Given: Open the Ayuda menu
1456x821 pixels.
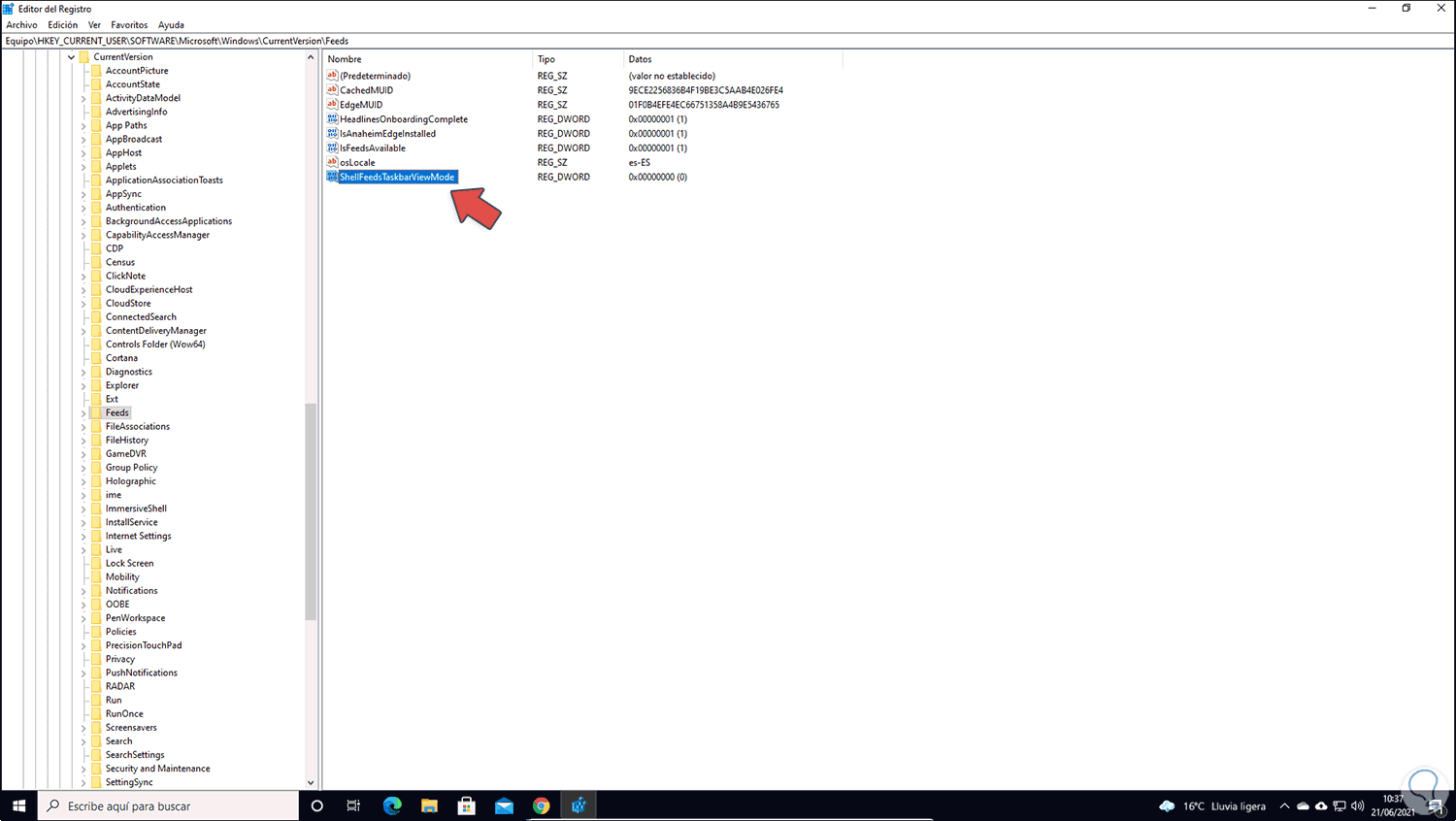Looking at the screenshot, I should click(171, 25).
